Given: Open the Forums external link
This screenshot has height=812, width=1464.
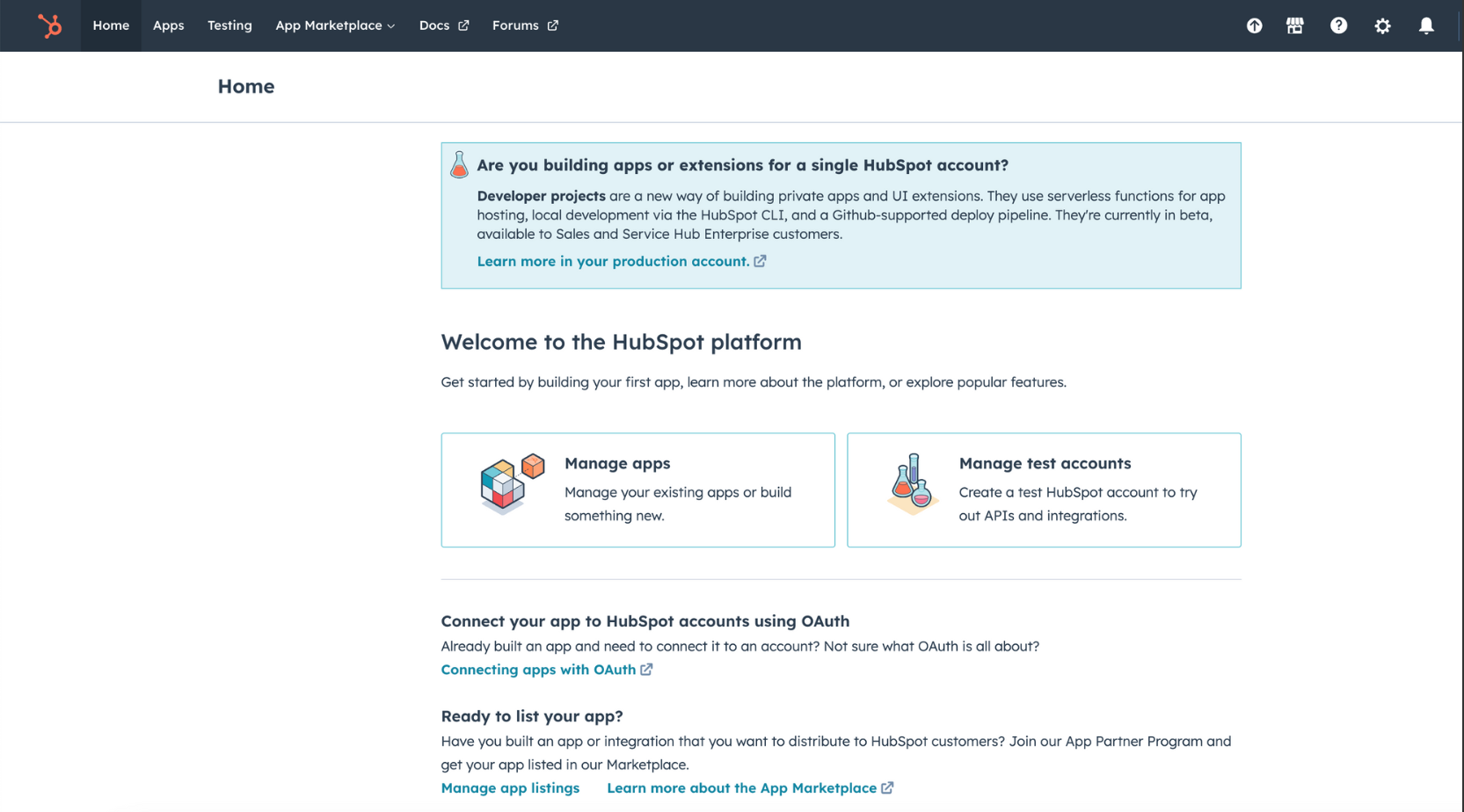Looking at the screenshot, I should click(525, 25).
